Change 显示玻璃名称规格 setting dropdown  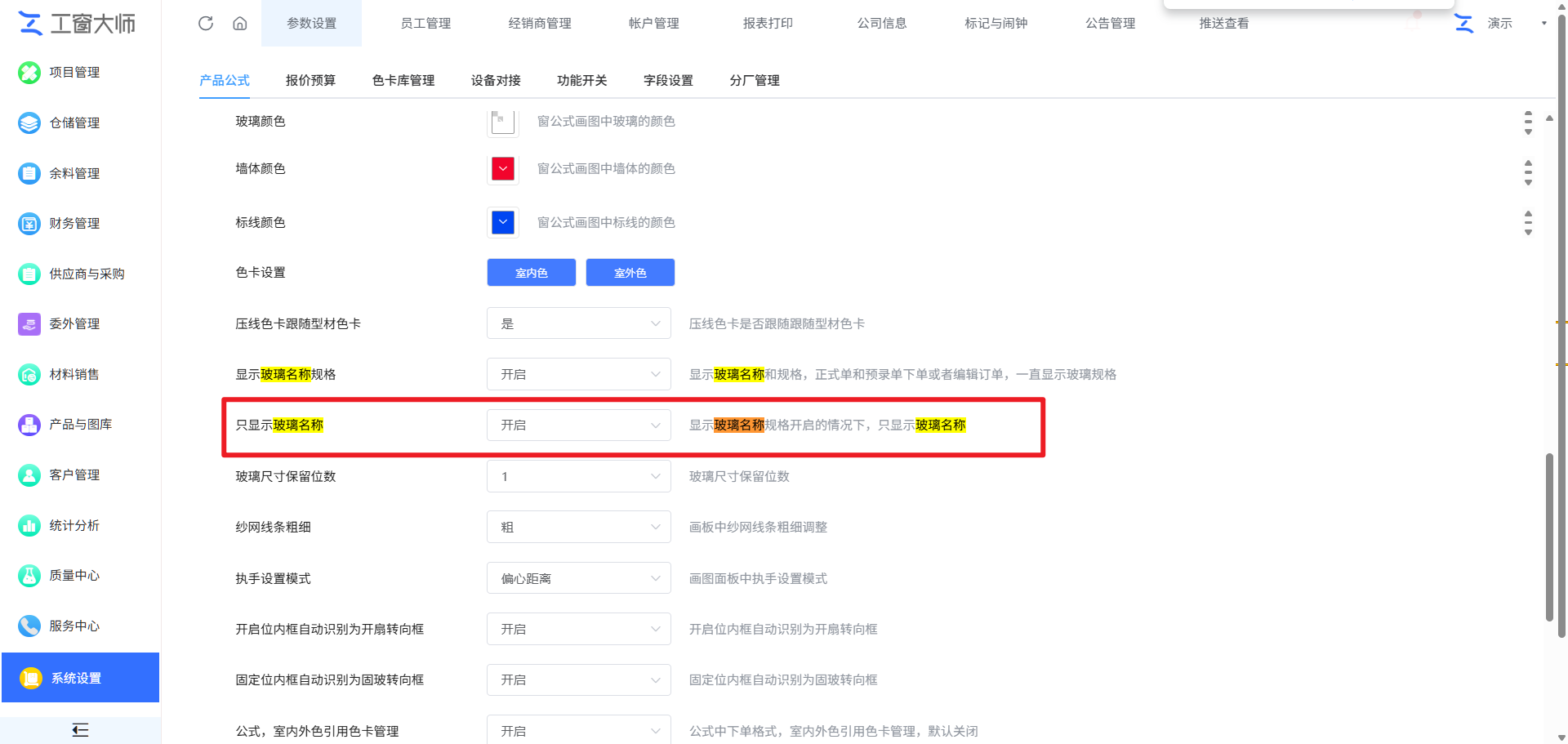click(x=579, y=374)
